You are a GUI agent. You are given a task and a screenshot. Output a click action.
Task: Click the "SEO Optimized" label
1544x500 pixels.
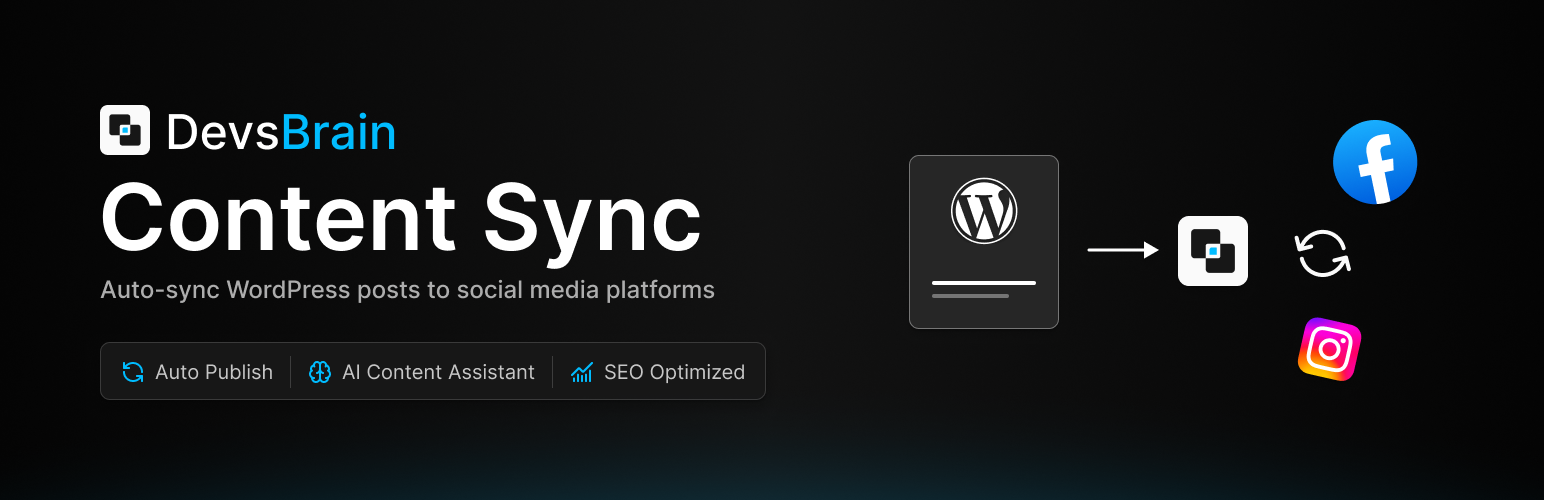click(x=674, y=372)
